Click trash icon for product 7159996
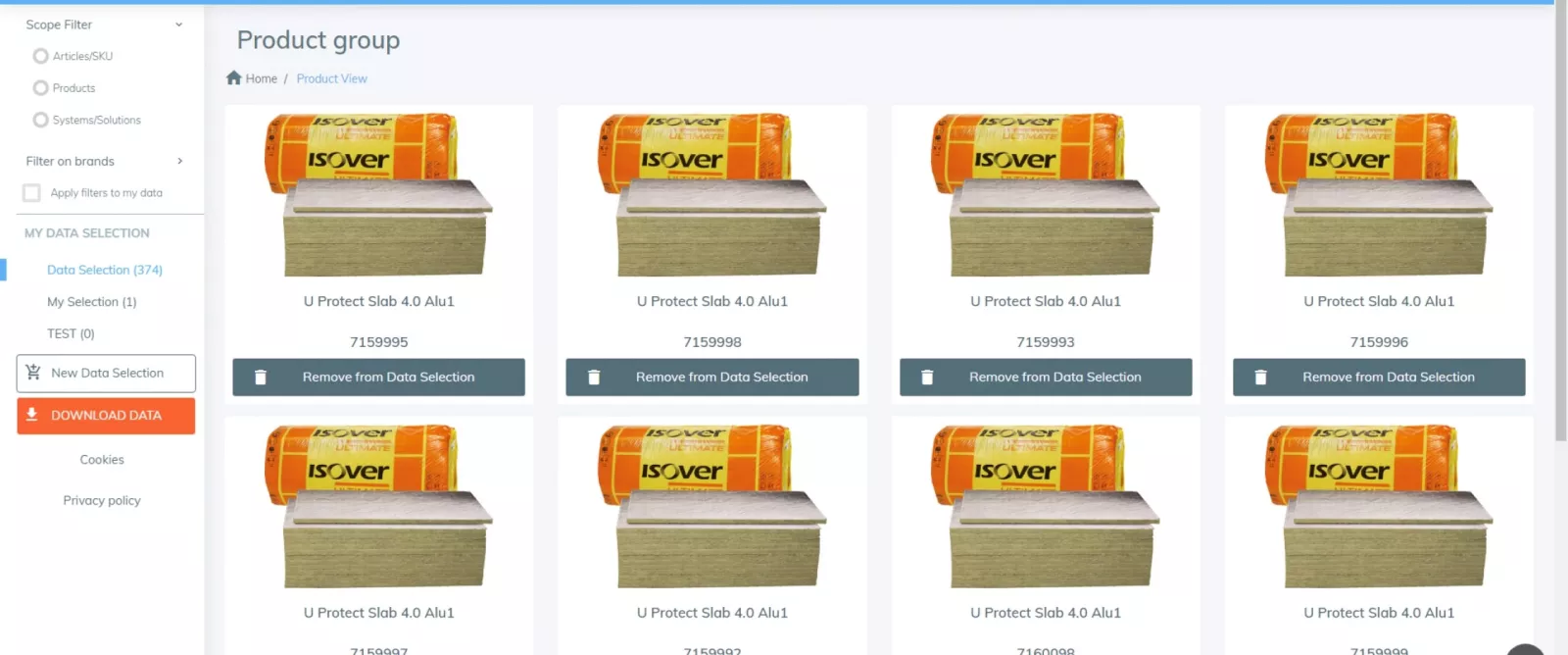The width and height of the screenshot is (1568, 655). point(1261,378)
